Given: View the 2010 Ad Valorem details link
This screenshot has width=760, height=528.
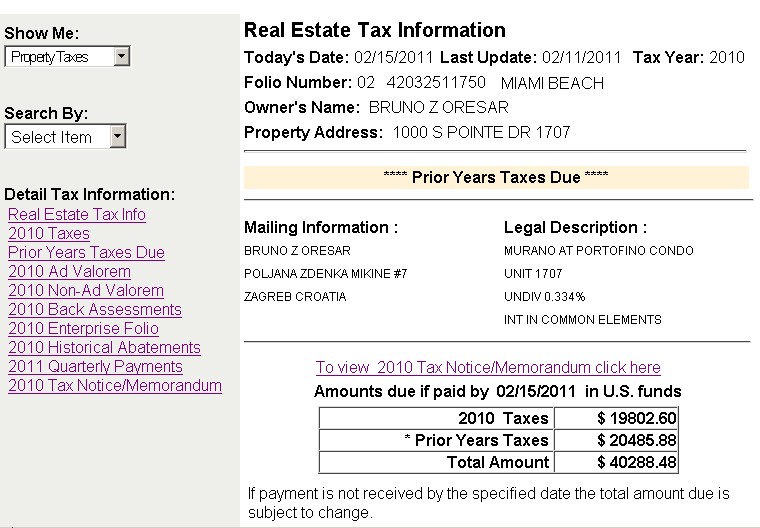Looking at the screenshot, I should (69, 272).
